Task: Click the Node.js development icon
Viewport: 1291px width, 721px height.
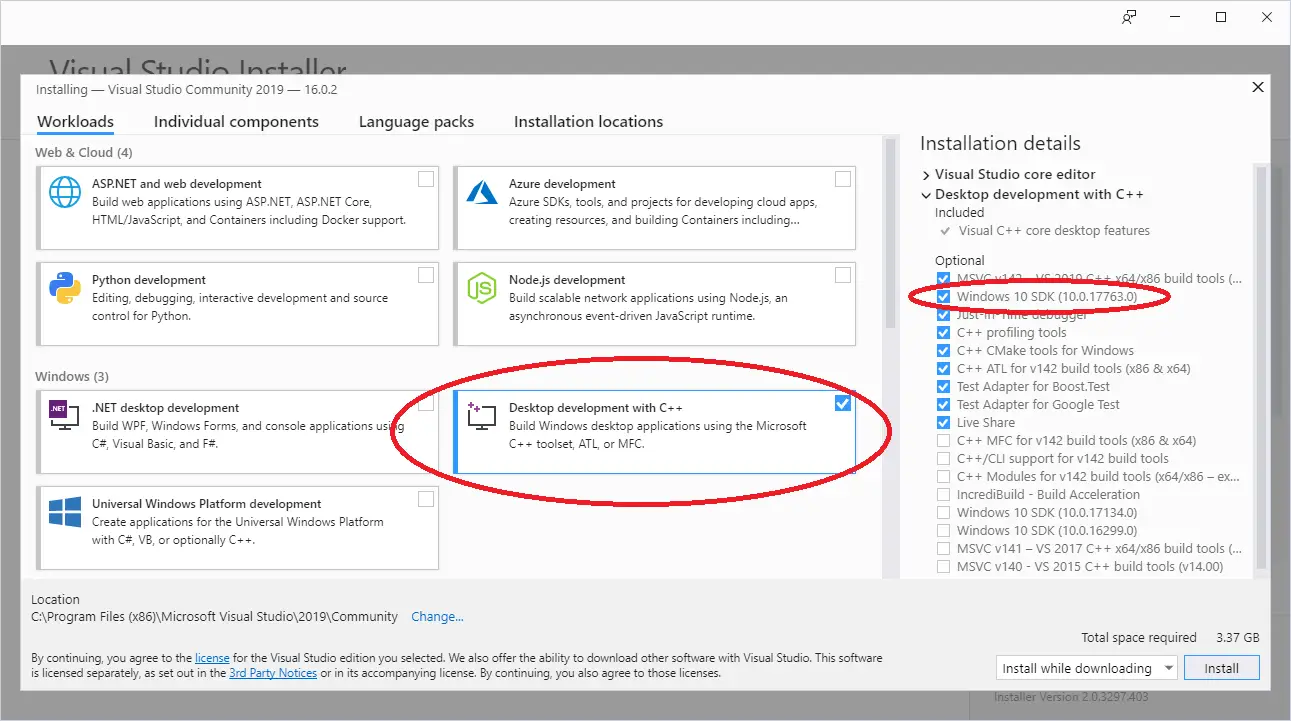Action: point(481,288)
